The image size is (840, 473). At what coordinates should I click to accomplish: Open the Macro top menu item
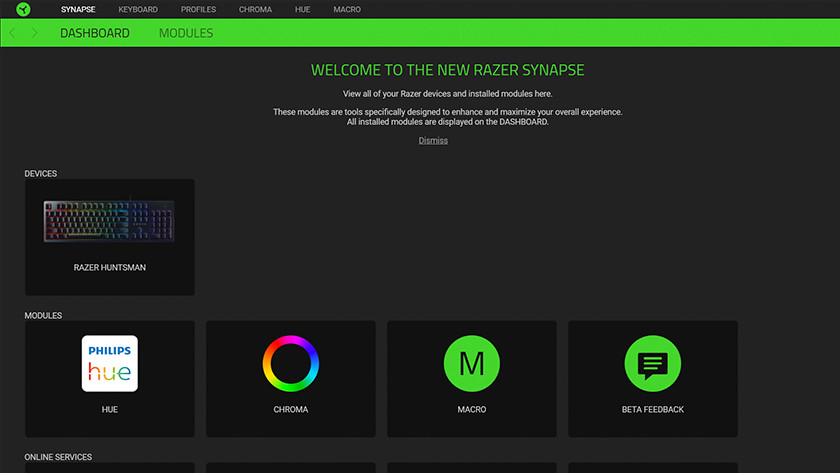click(347, 10)
